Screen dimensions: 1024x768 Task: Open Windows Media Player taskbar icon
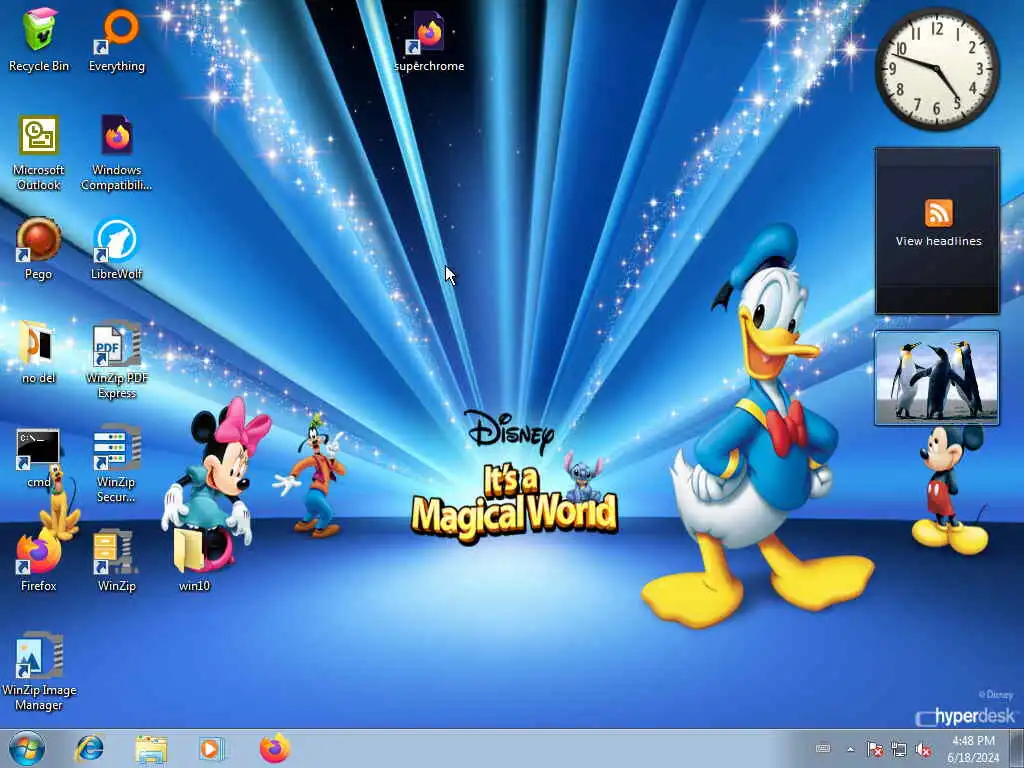[212, 748]
